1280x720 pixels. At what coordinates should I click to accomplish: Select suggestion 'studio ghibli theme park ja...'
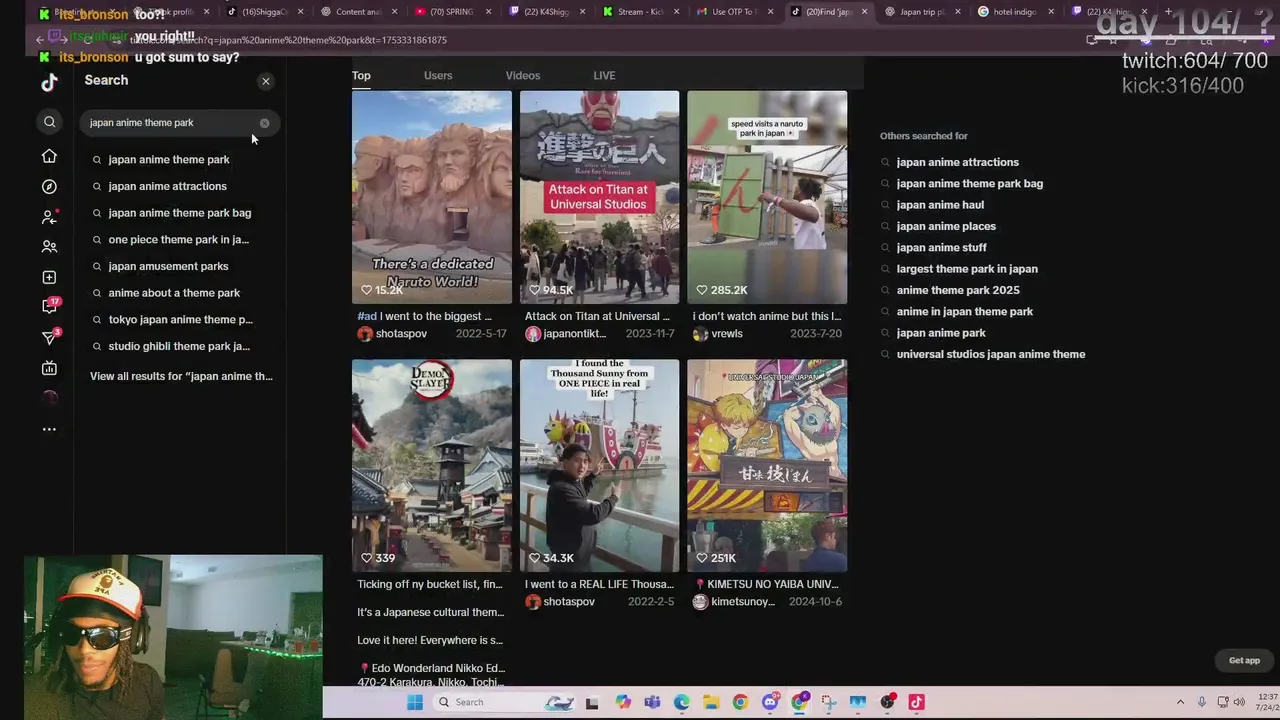coord(179,346)
